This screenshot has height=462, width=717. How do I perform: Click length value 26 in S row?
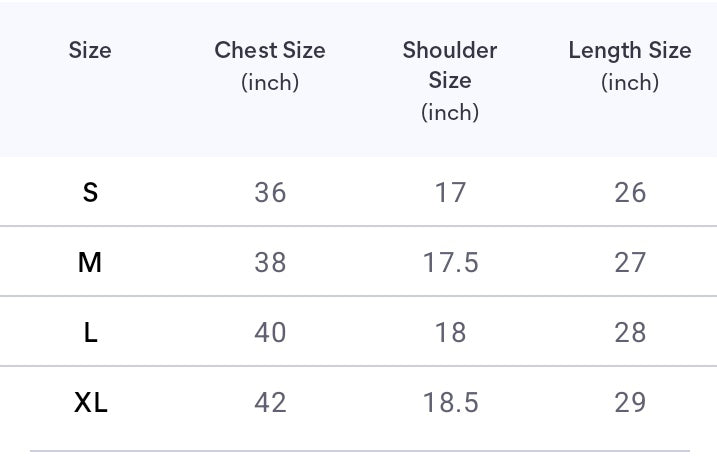pos(630,192)
